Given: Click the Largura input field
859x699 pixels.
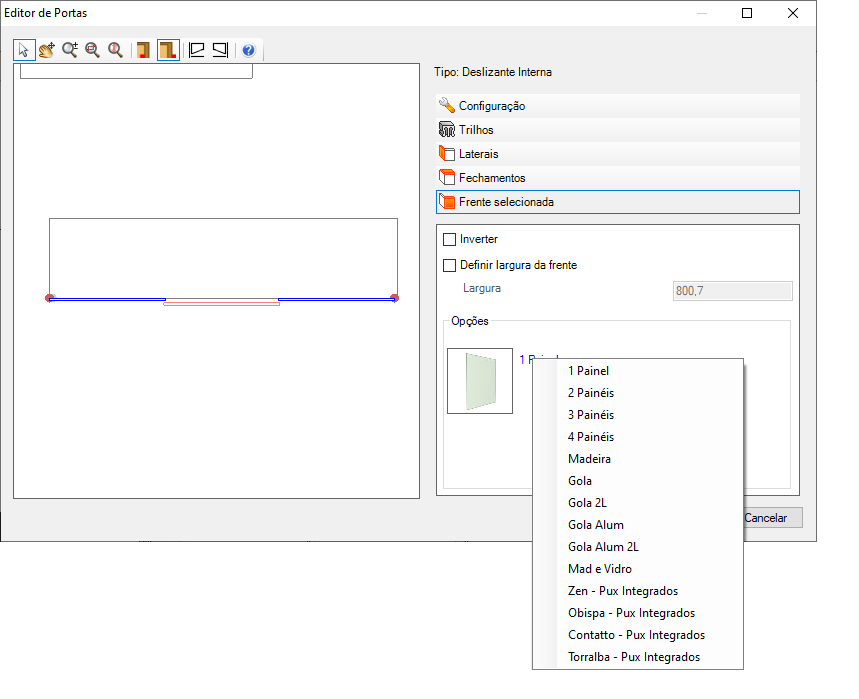Looking at the screenshot, I should 732,291.
